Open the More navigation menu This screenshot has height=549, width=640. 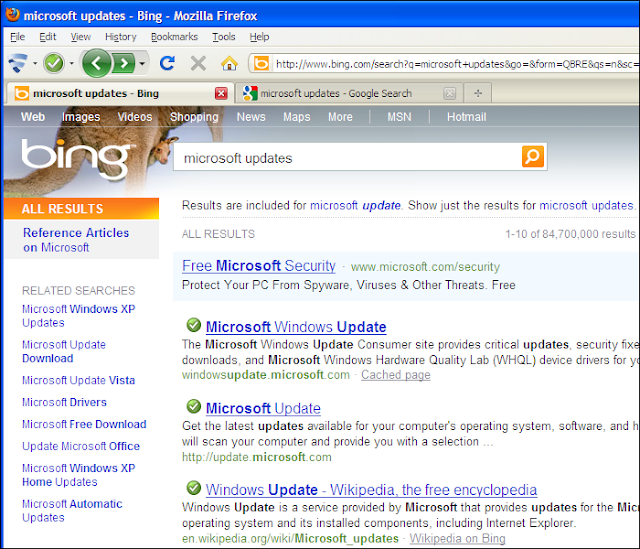click(340, 117)
